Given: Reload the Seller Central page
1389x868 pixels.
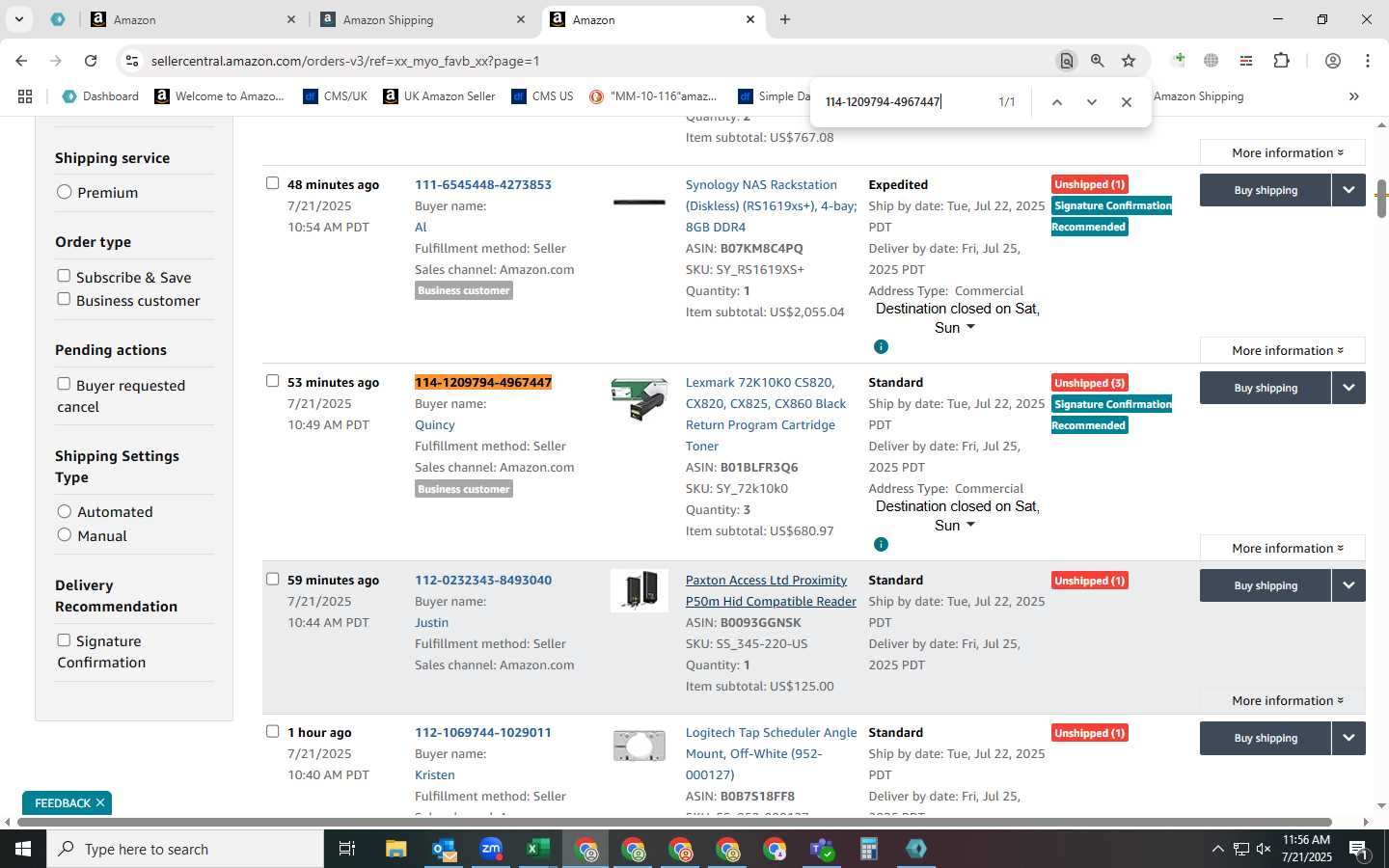Looking at the screenshot, I should click(x=91, y=61).
